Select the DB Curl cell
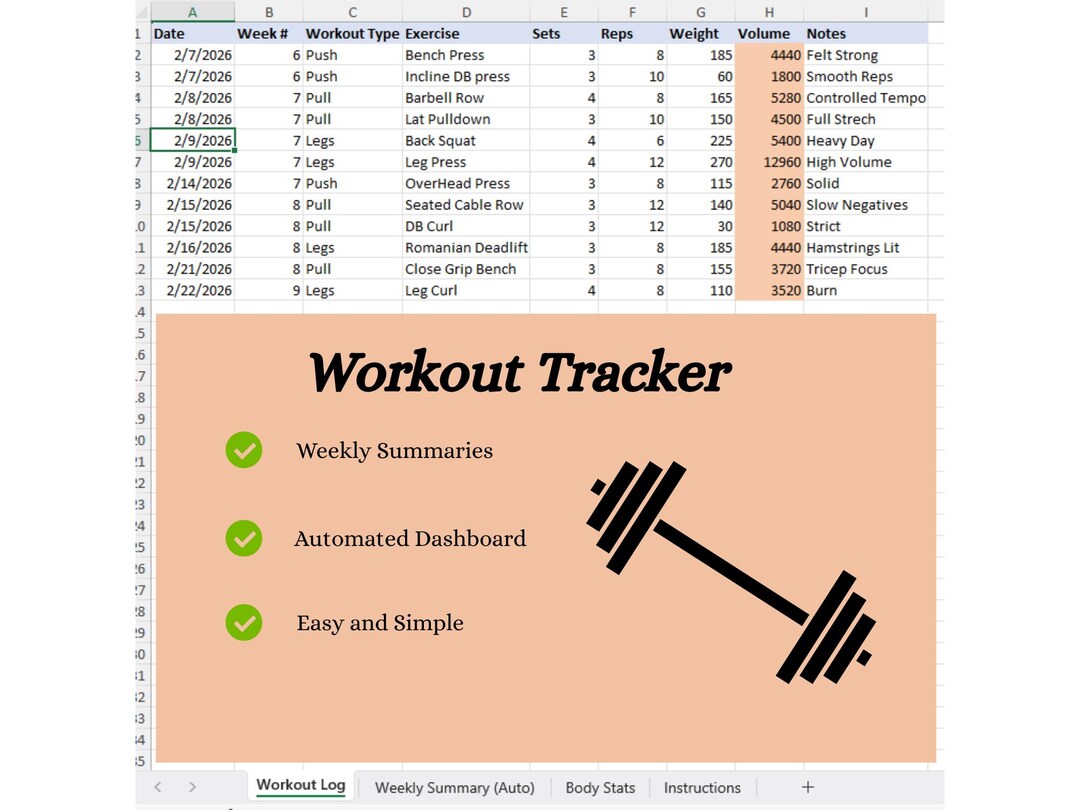Image resolution: width=1080 pixels, height=810 pixels. [466, 226]
